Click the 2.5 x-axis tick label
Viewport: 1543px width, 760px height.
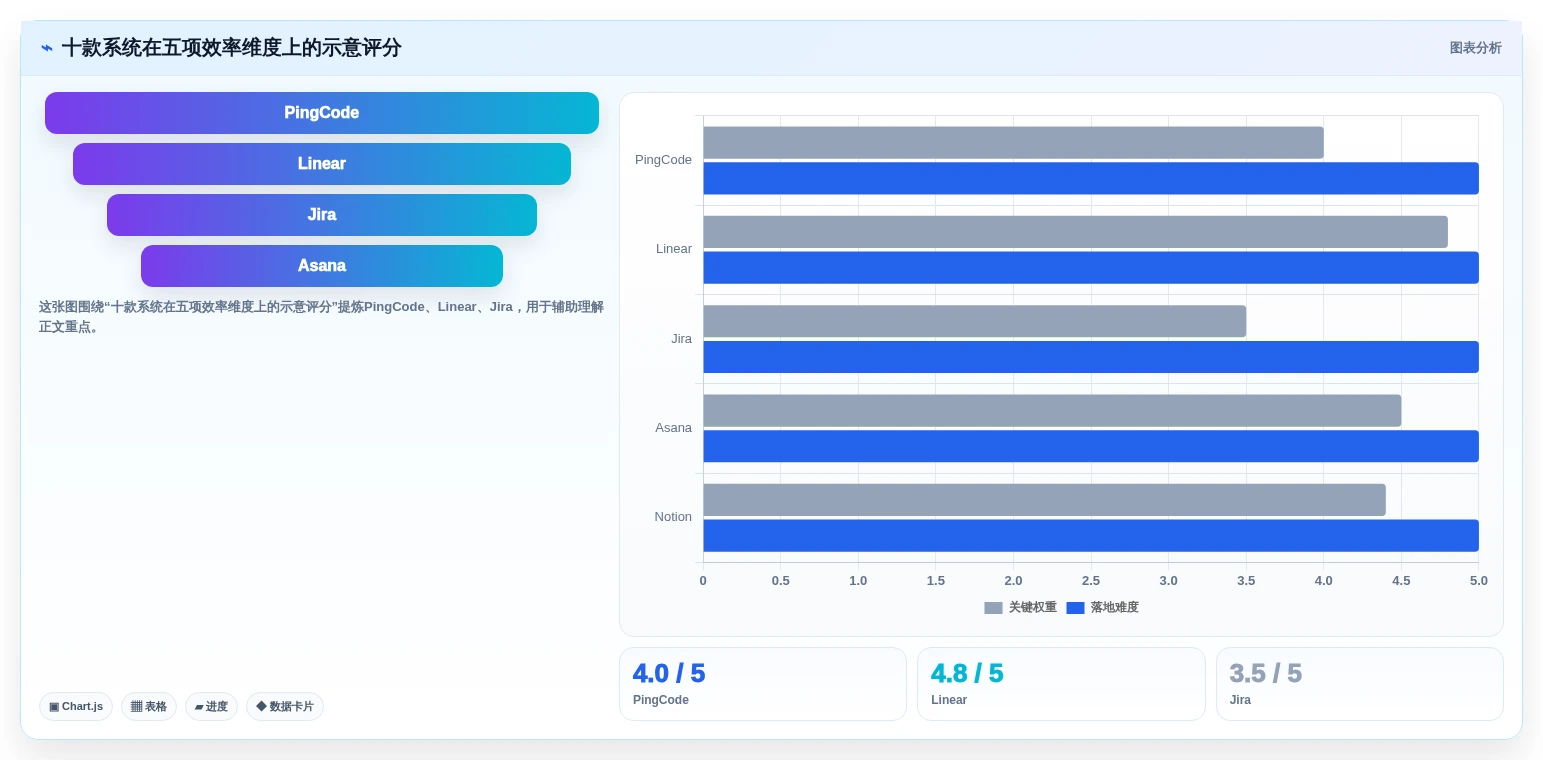(x=1091, y=581)
